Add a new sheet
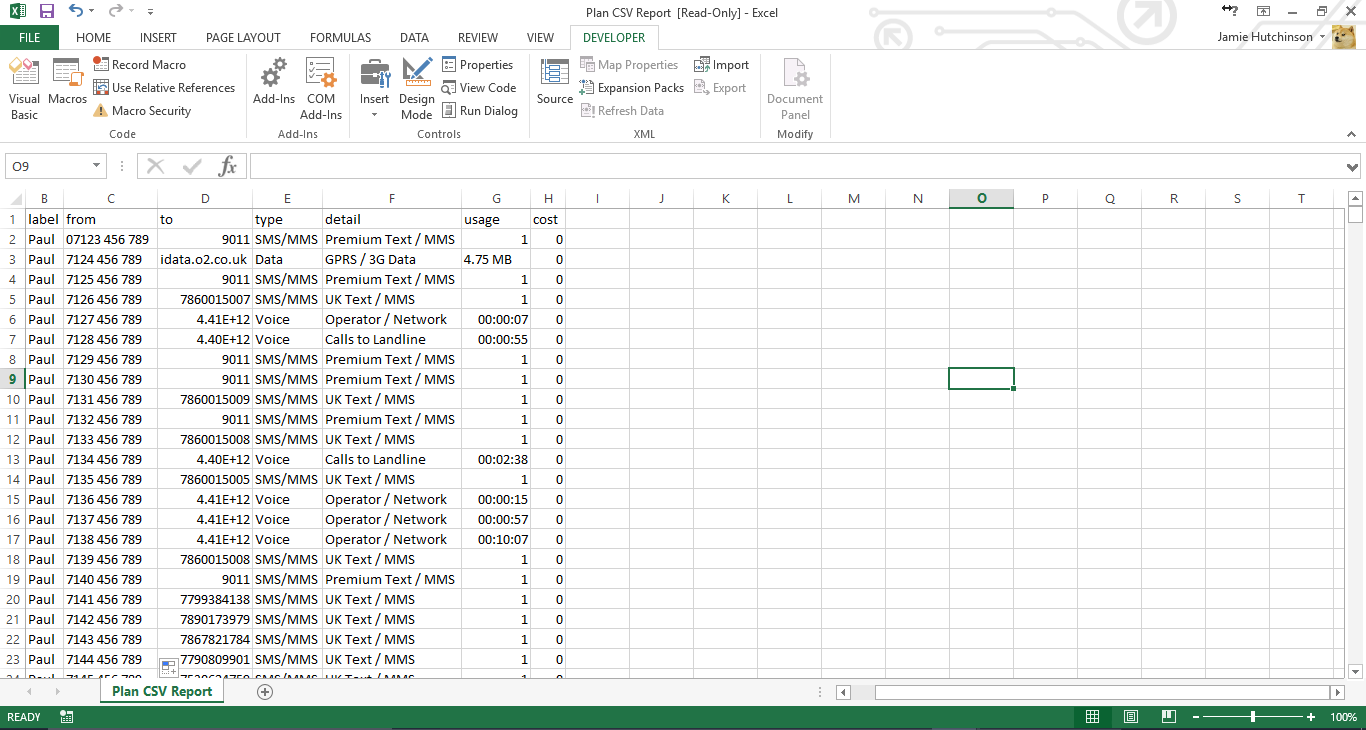This screenshot has height=730, width=1366. coord(265,691)
